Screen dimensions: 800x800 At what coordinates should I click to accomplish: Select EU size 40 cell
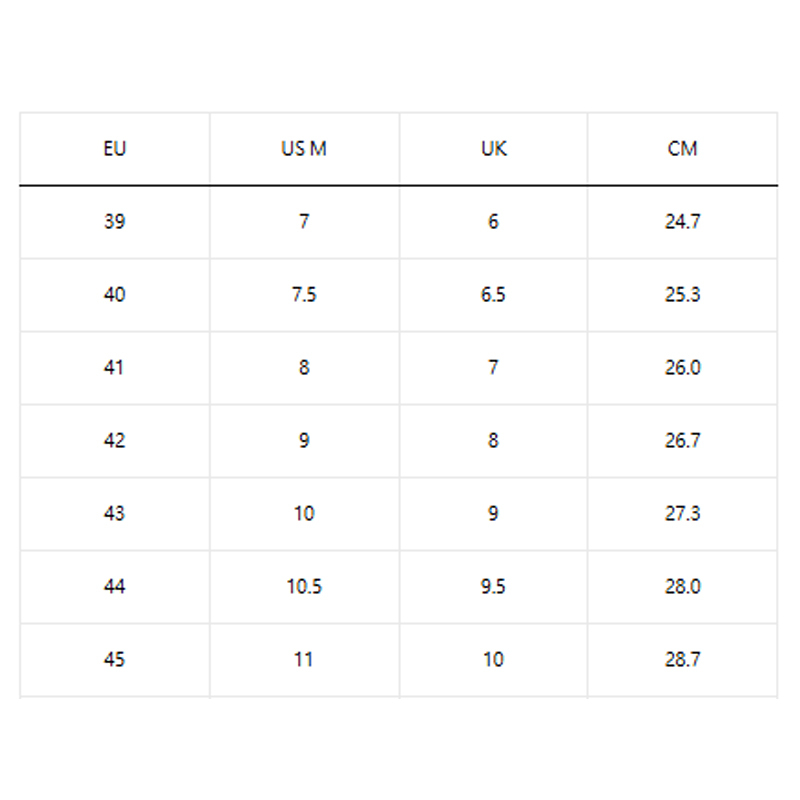[x=115, y=295]
